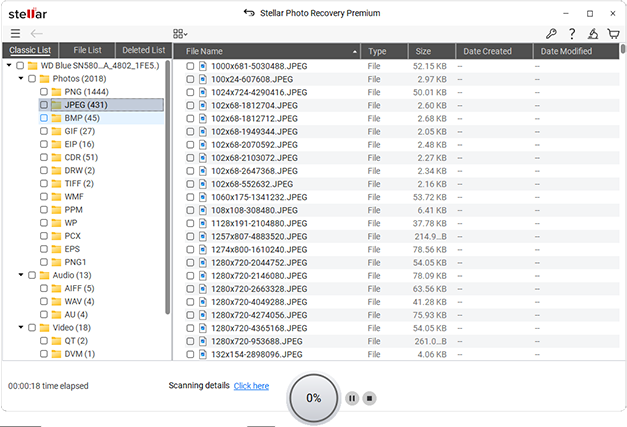Image resolution: width=627 pixels, height=427 pixels.
Task: Click the WAV (4) folder icon
Action: 56,301
